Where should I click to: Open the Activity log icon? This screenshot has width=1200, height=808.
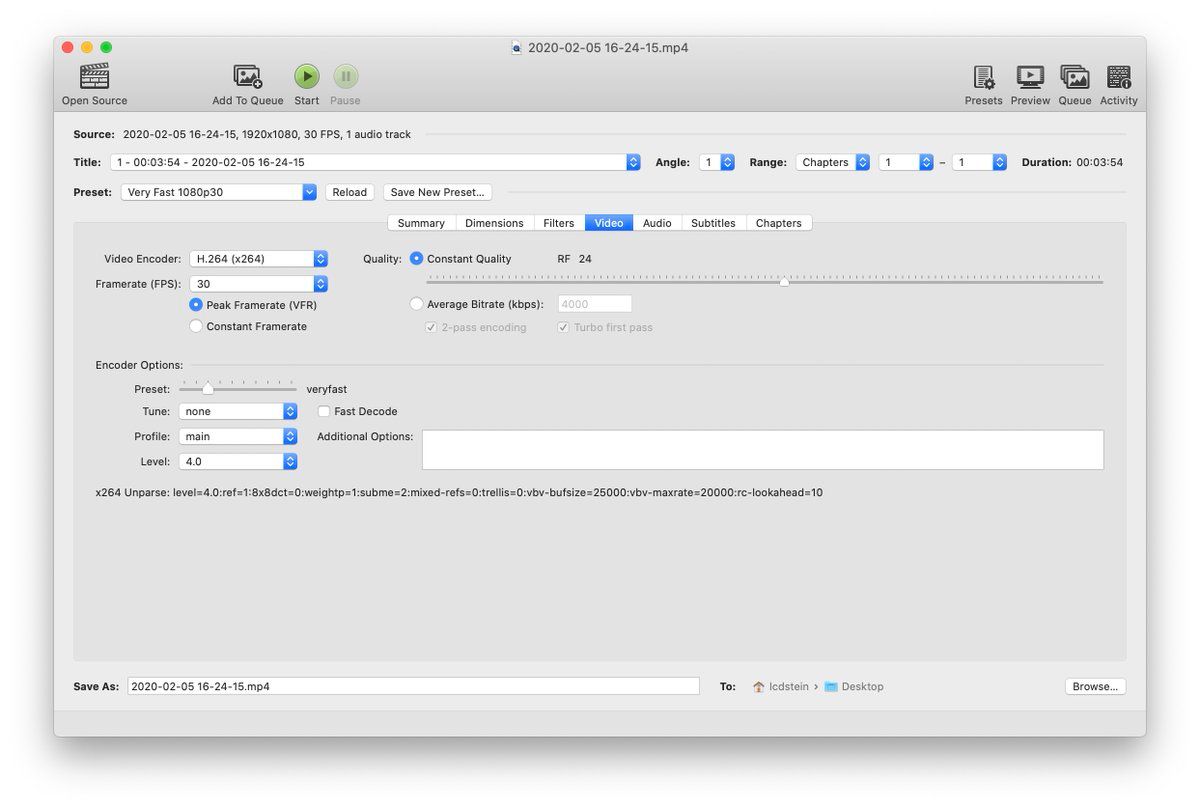[1118, 77]
